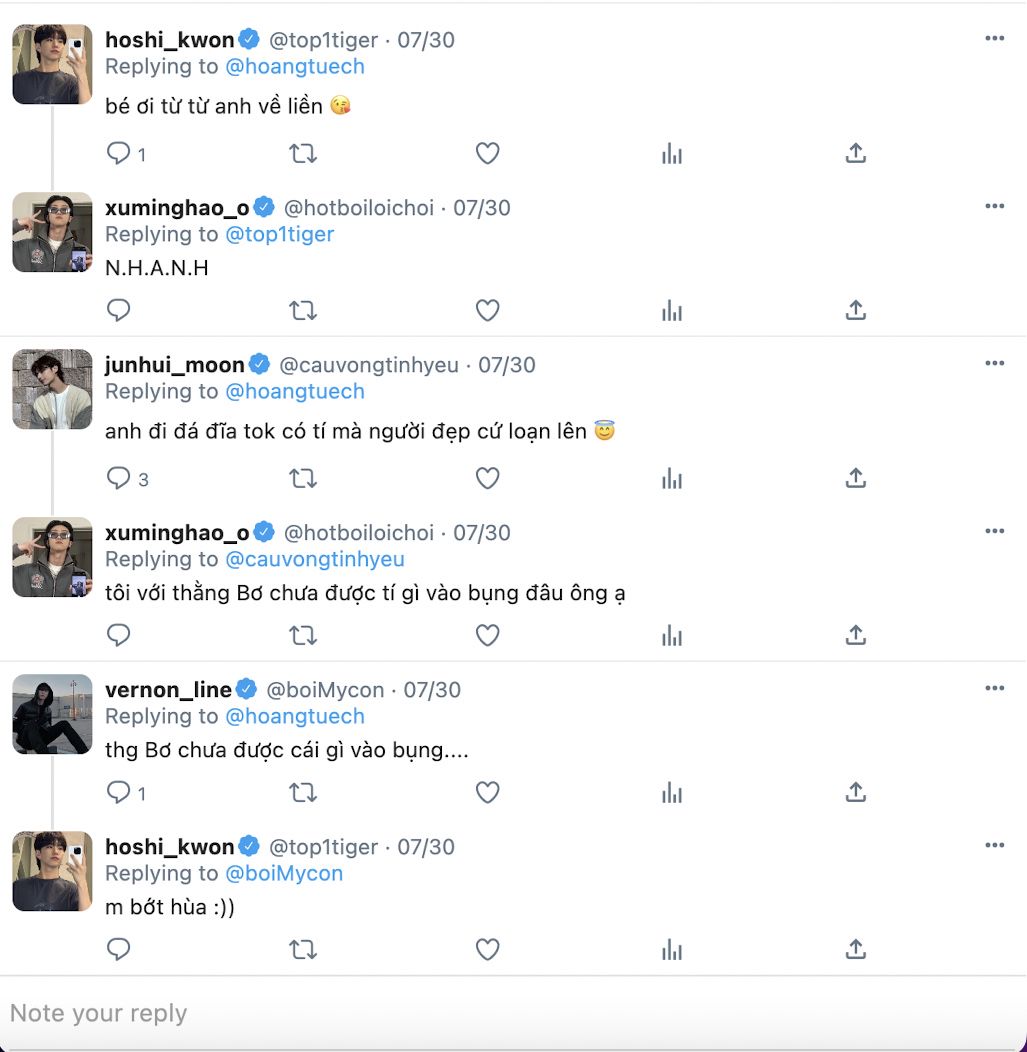Like hoshi_kwon's "bé ơi từ từ" tweet
Viewport: 1027px width, 1052px height.
[487, 153]
